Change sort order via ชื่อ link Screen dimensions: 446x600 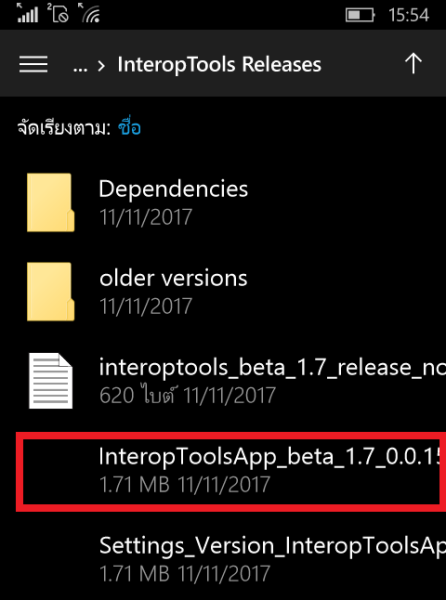(x=130, y=127)
